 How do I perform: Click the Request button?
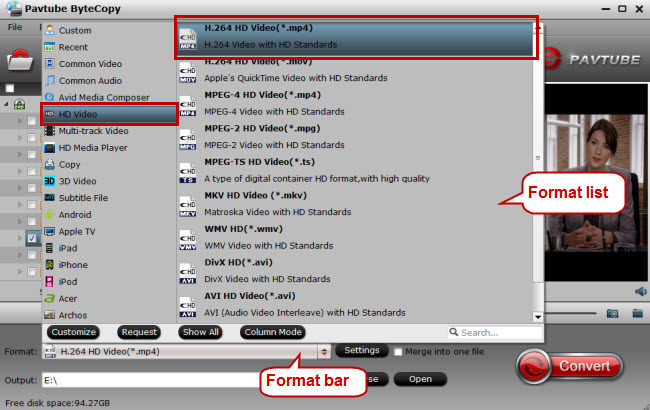point(139,332)
